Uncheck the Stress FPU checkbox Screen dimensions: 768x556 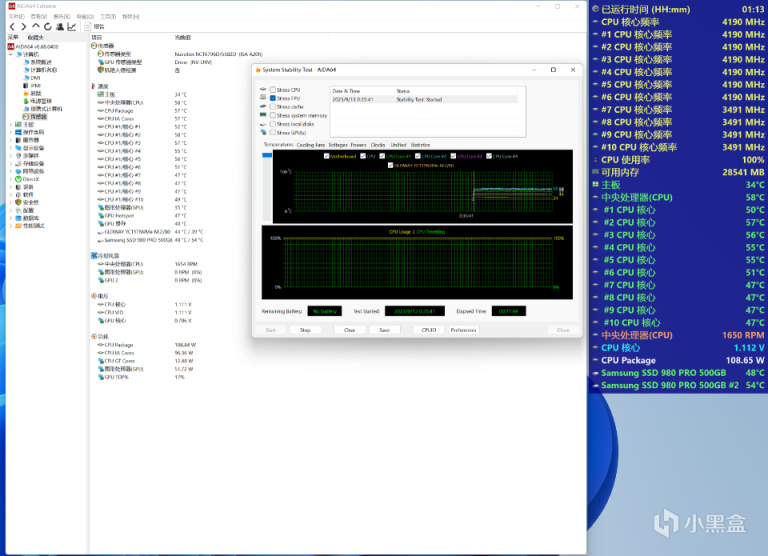click(273, 98)
